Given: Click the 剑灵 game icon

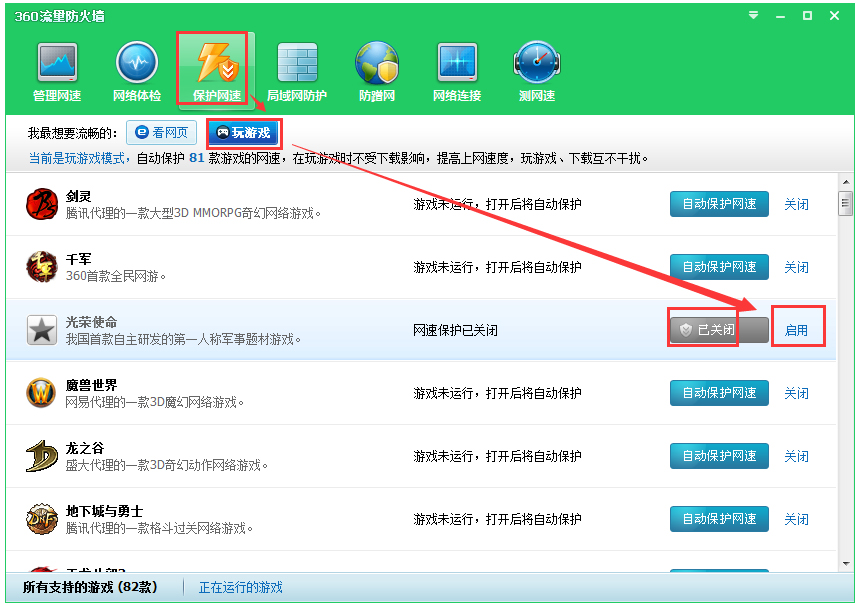Looking at the screenshot, I should pos(42,204).
